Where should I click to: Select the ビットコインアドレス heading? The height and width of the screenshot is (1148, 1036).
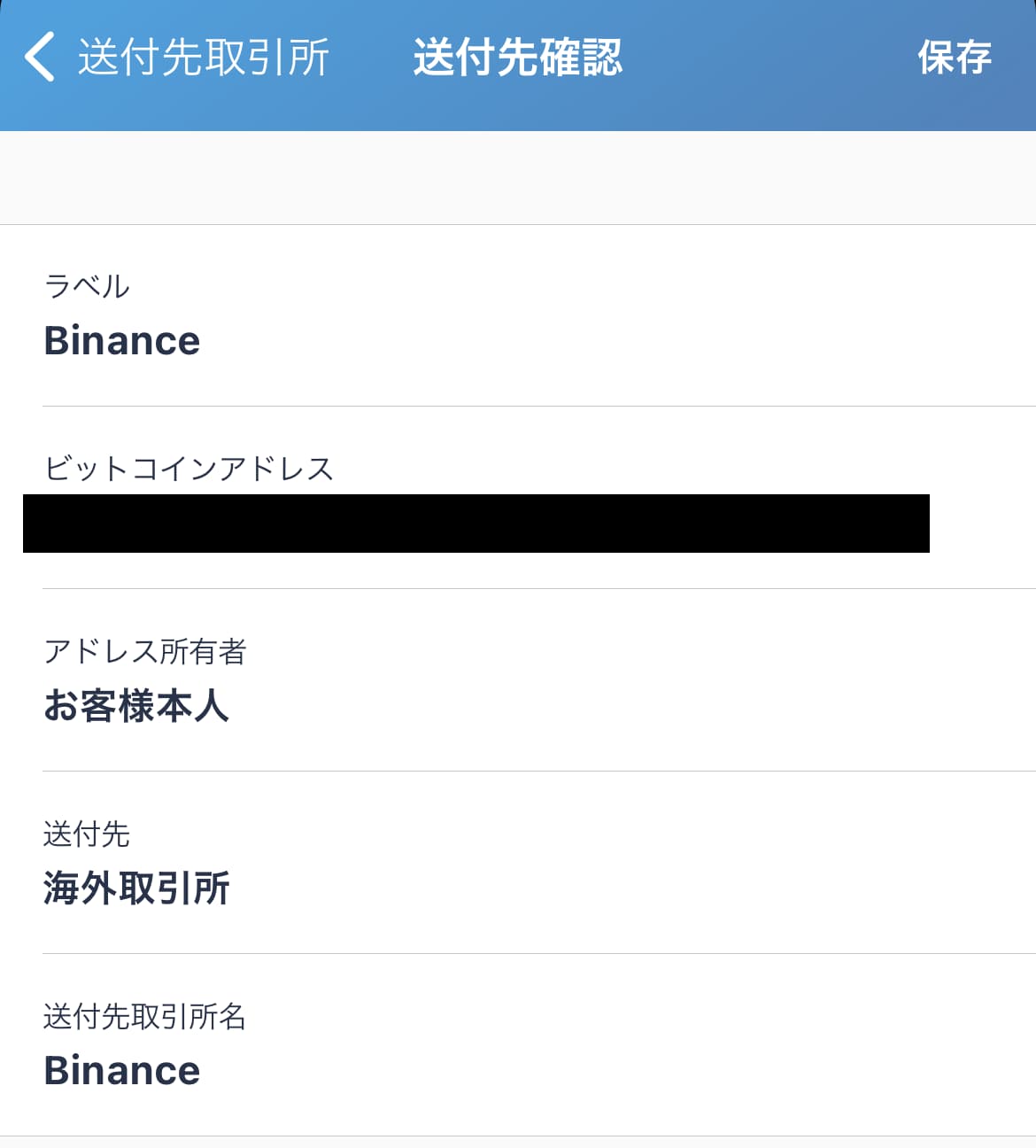click(189, 468)
